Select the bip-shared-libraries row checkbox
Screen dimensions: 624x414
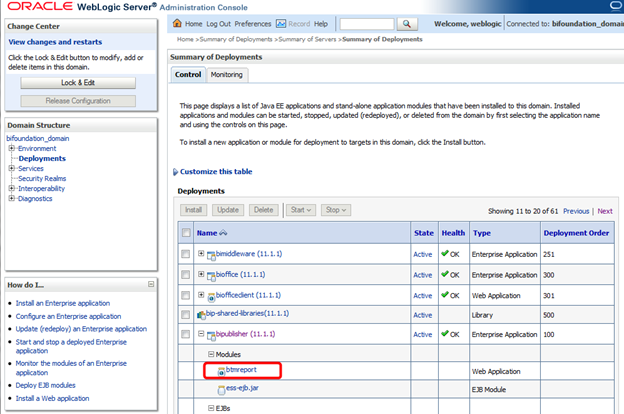click(185, 315)
